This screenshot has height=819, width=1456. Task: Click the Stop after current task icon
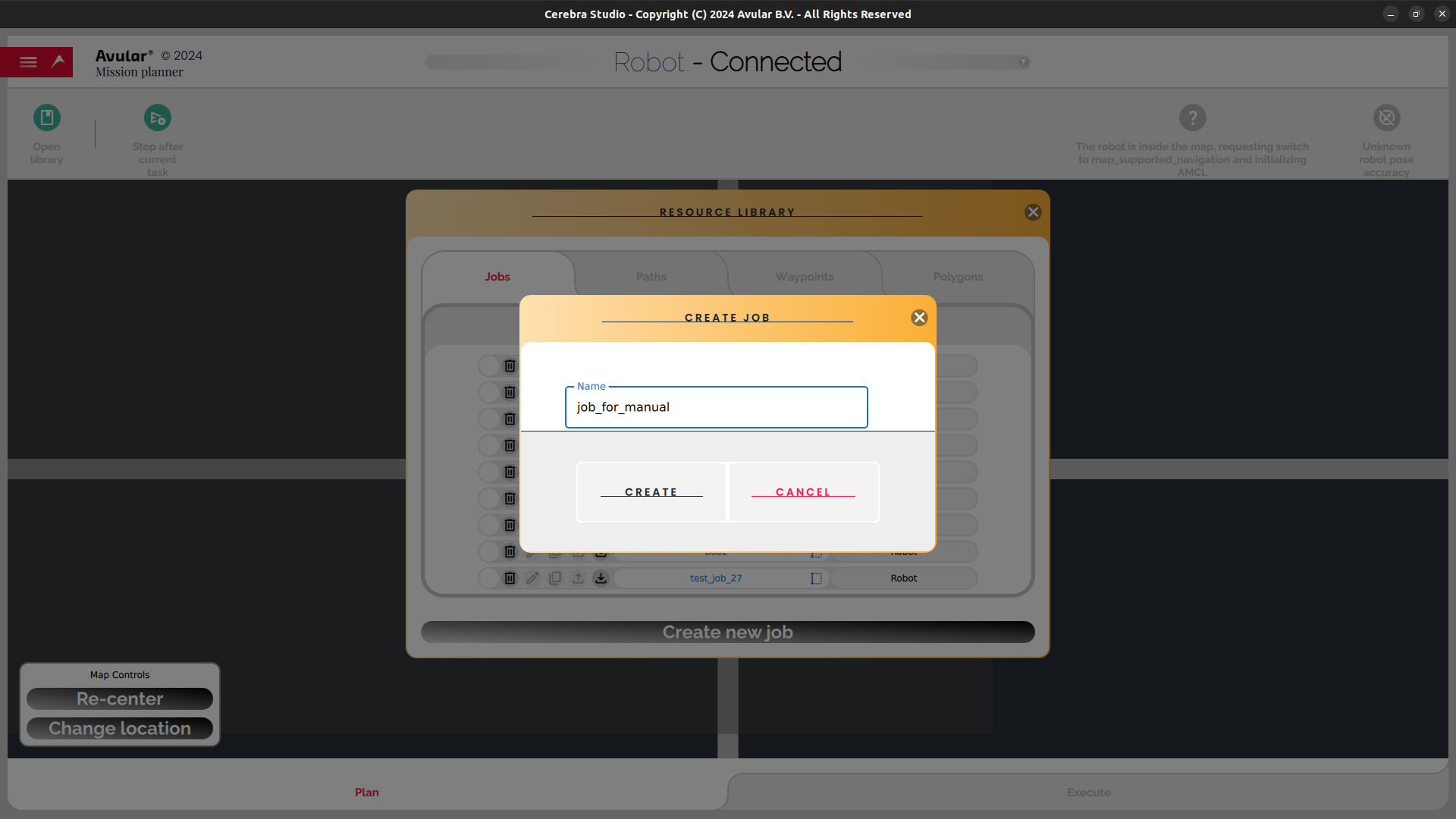[157, 118]
